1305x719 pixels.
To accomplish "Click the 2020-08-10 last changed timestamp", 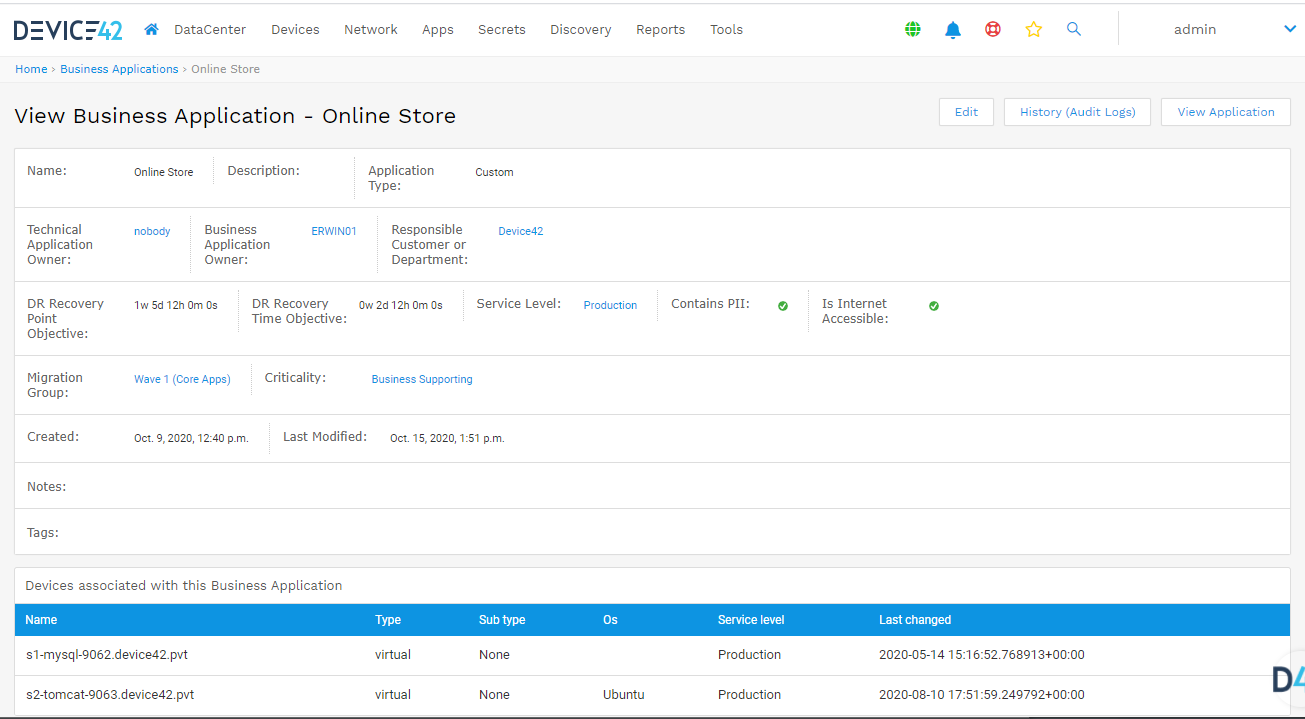I will 982,695.
